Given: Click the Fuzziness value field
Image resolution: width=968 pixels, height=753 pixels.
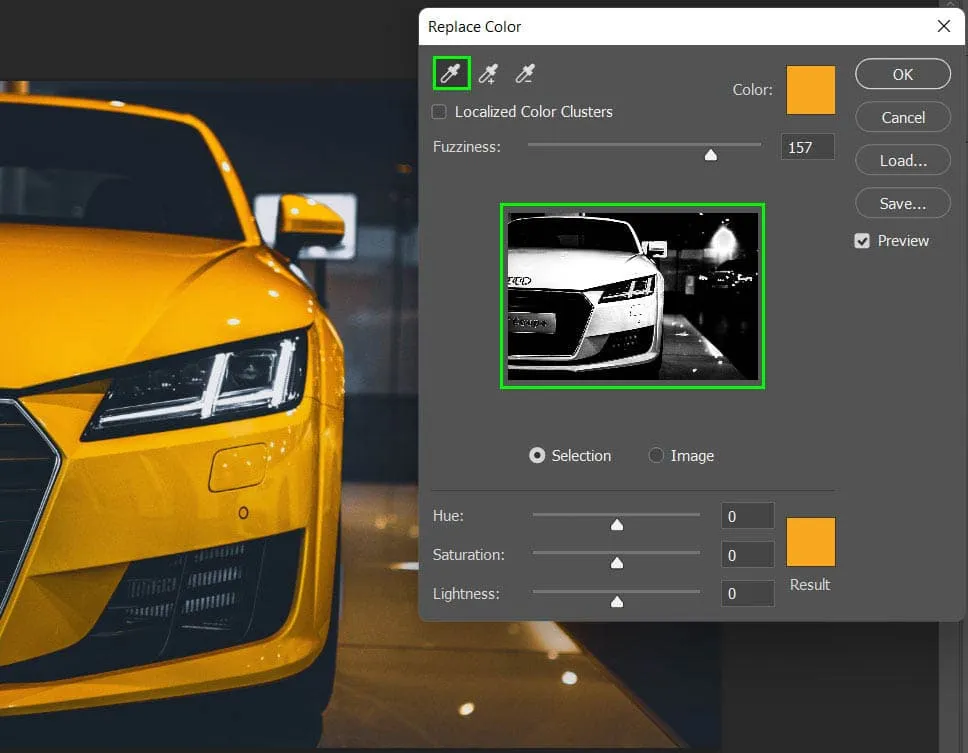Looking at the screenshot, I should 807,148.
